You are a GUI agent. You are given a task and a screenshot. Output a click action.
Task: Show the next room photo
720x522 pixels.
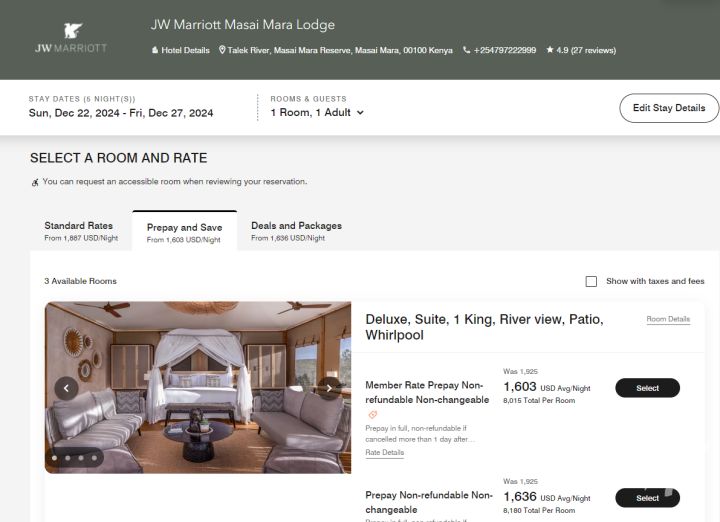328,388
